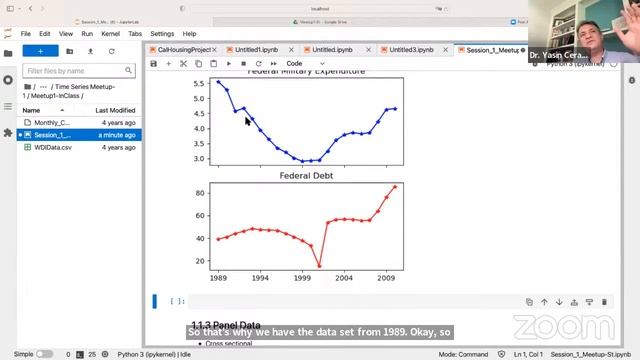This screenshot has height=360, width=640.
Task: Delete the cell with the trash icon
Action: click(x=604, y=302)
